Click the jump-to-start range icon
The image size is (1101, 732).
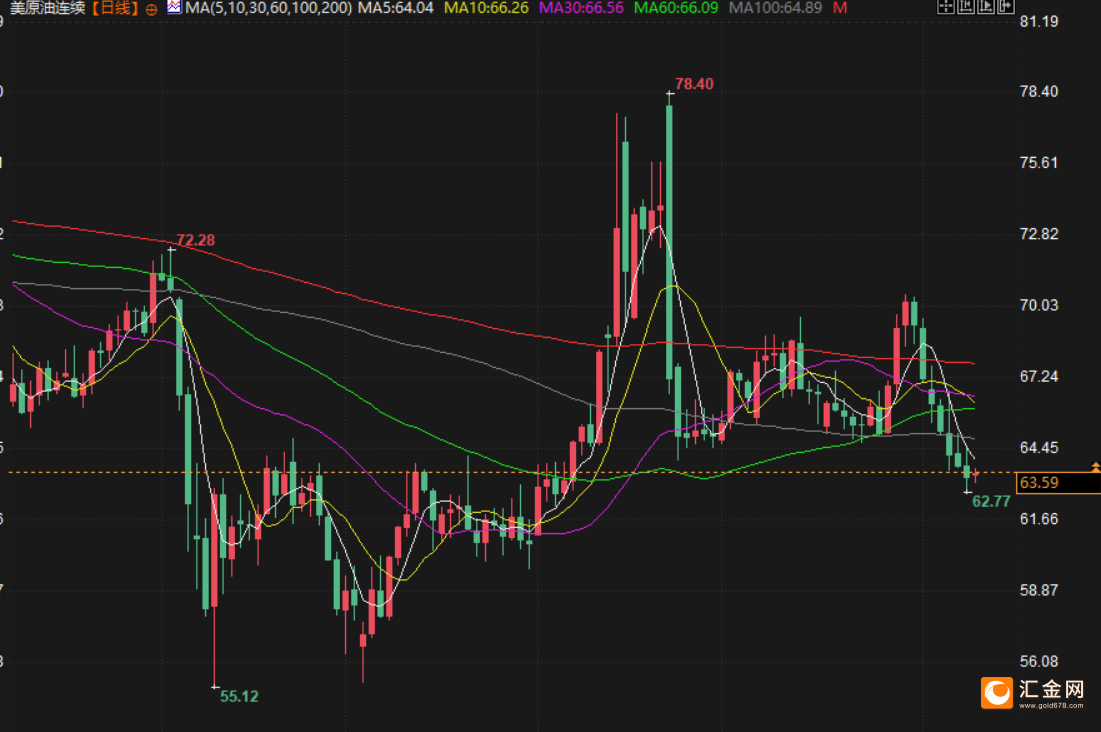966,7
